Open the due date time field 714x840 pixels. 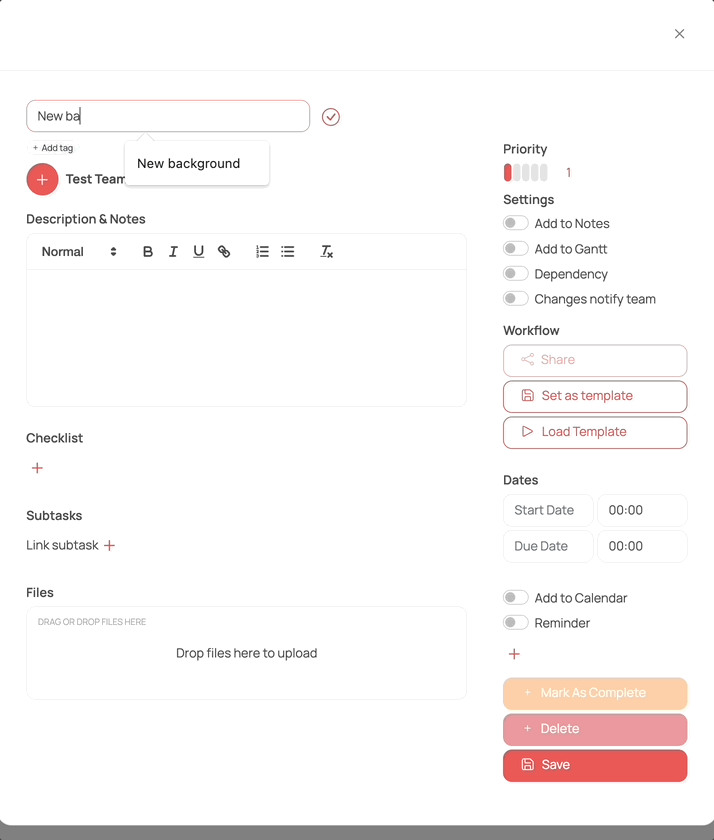click(x=642, y=546)
